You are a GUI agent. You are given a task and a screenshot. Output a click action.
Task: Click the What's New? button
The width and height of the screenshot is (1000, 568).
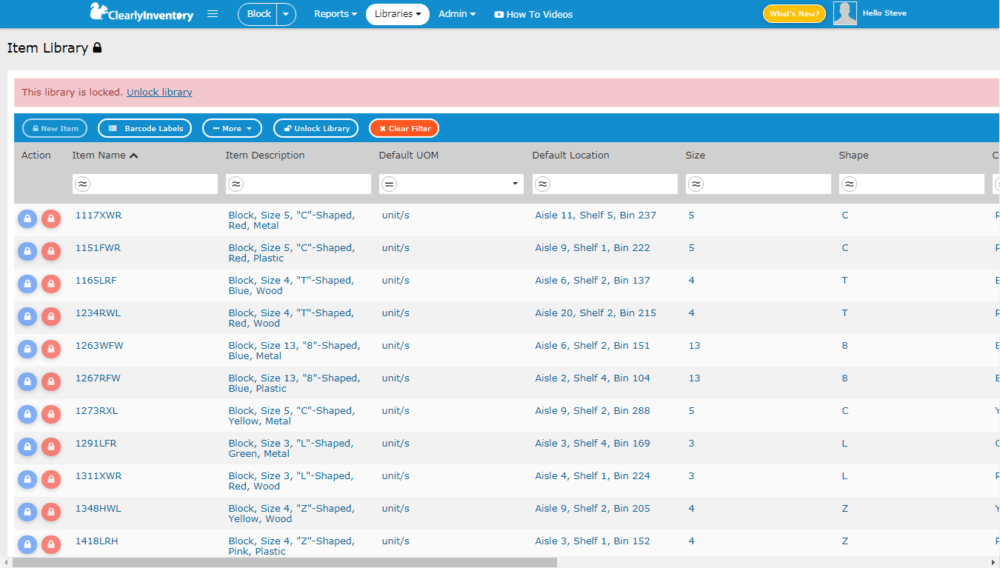pos(794,13)
